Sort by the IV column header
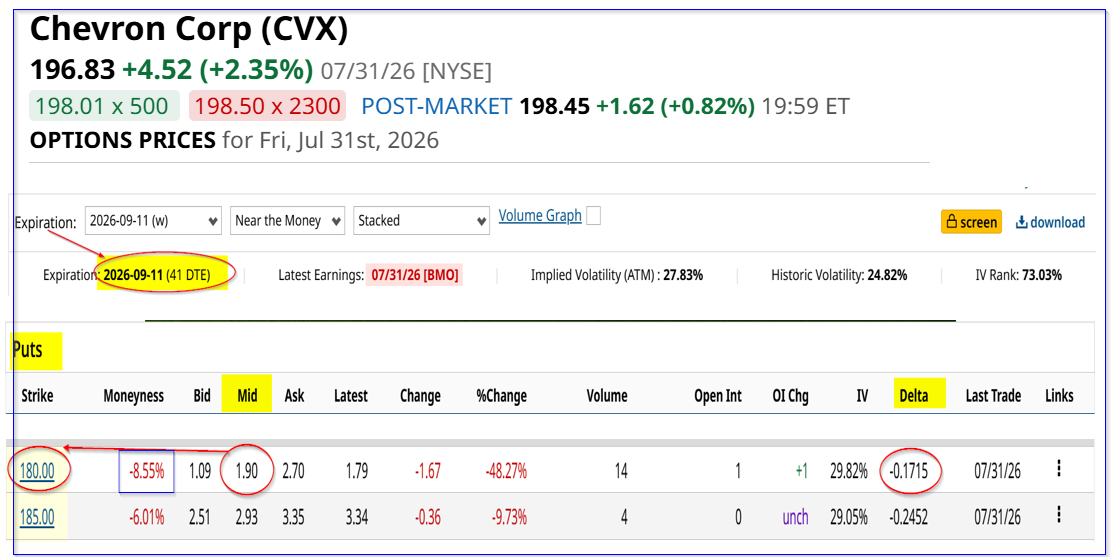Screen dimensions: 1111x557 (x=862, y=395)
